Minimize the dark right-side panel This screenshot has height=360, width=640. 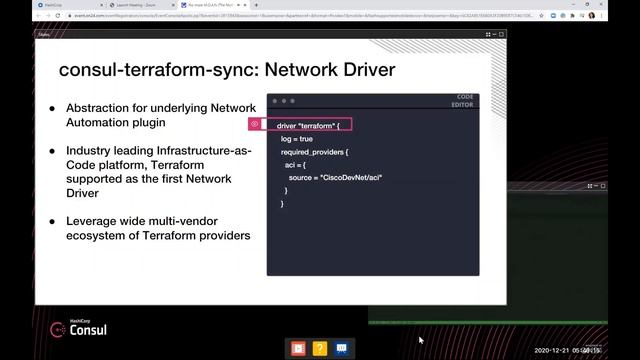(596, 186)
